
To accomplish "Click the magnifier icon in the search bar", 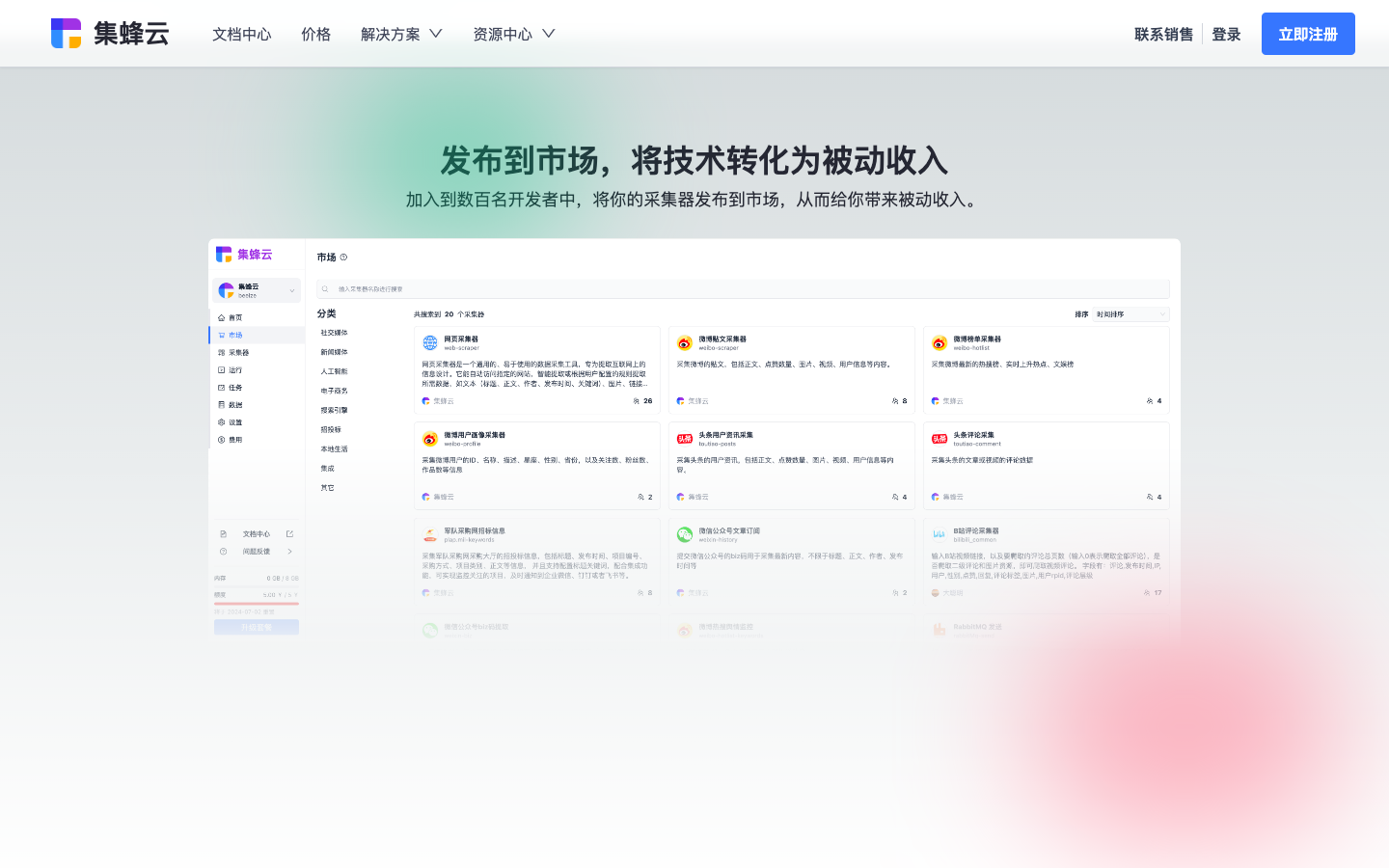I will pos(325,289).
